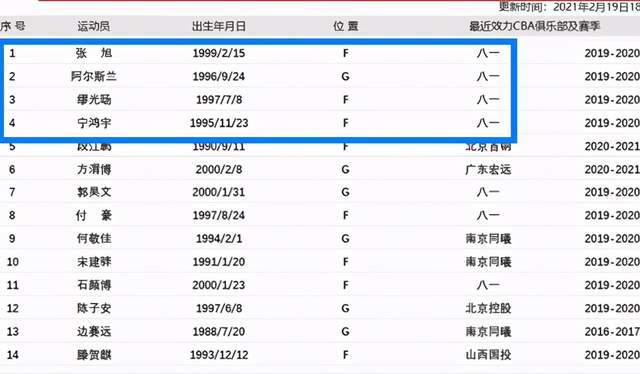
Task: Click birthdate 1997/7/8
Action: (219, 100)
